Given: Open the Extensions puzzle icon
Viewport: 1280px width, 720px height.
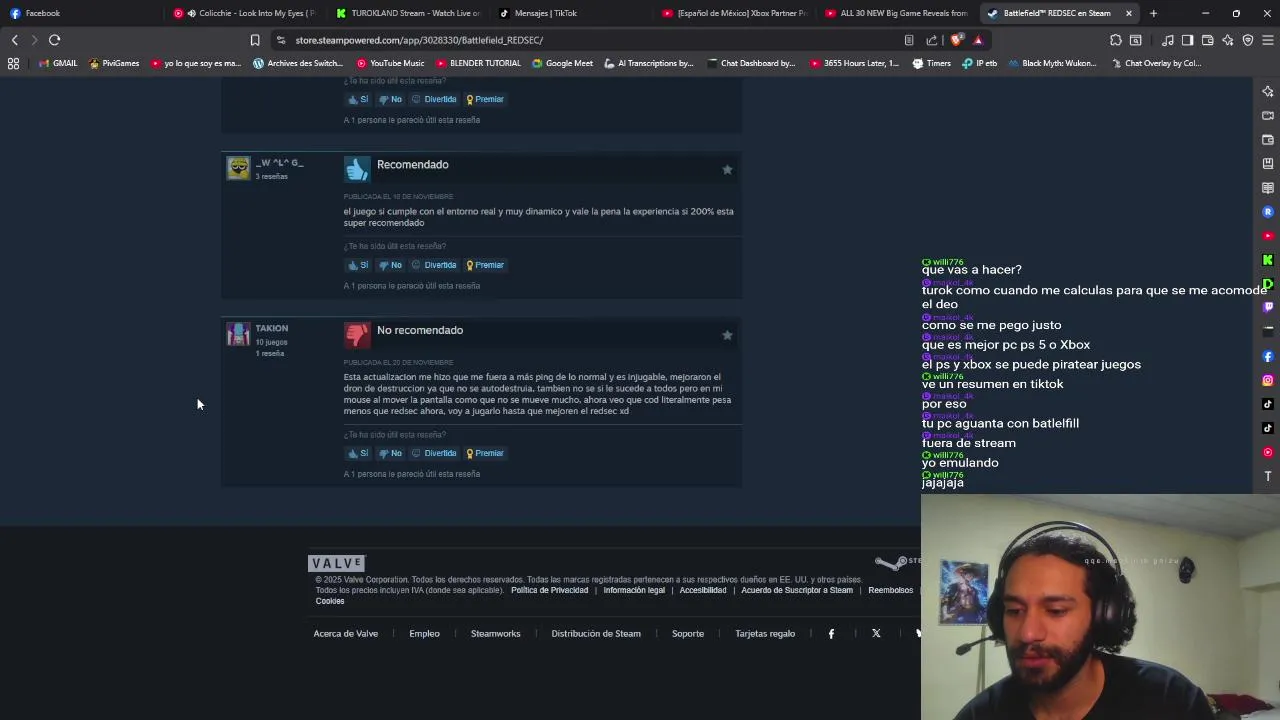Looking at the screenshot, I should pyautogui.click(x=1116, y=40).
